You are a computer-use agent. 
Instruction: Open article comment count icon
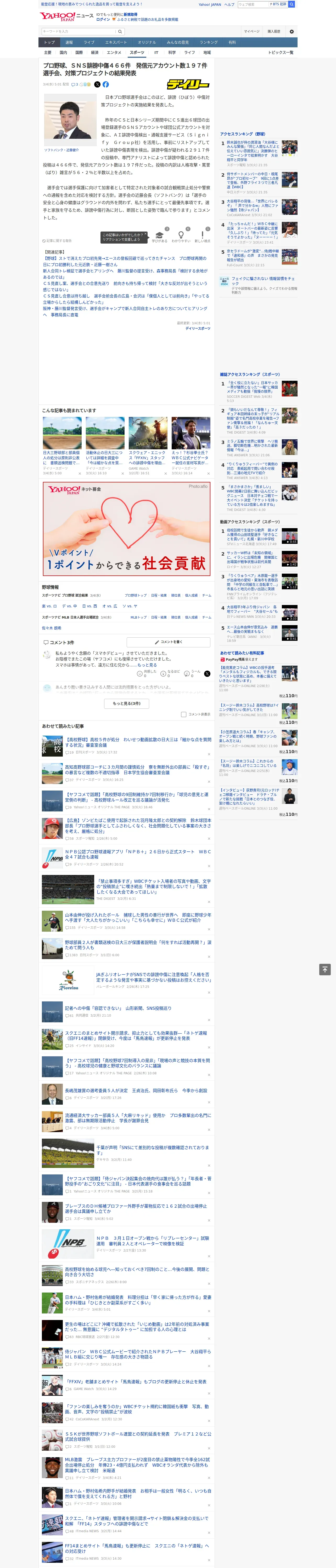coord(74,85)
